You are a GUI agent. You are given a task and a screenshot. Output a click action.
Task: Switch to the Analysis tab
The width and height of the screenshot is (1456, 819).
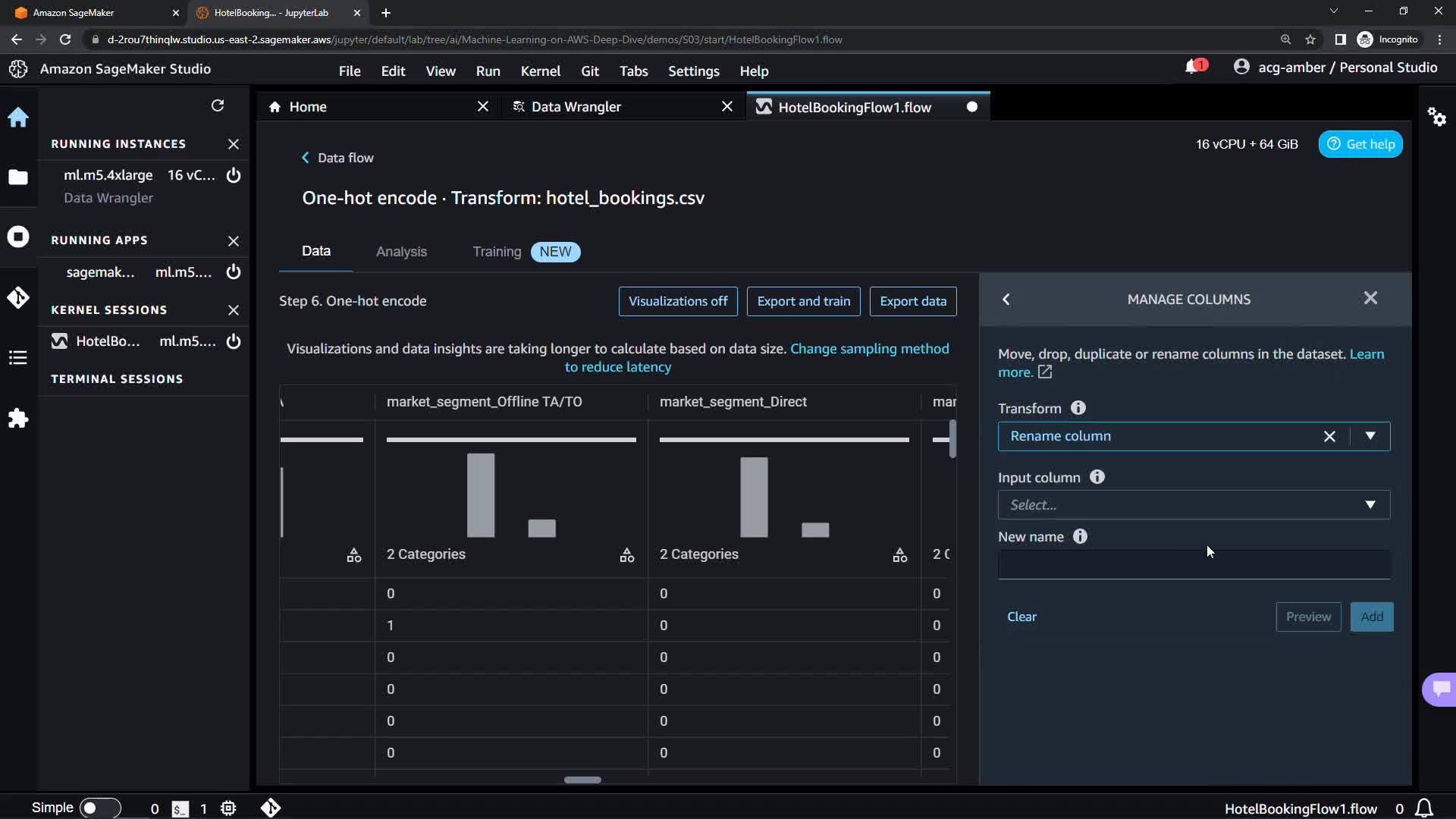coord(401,252)
